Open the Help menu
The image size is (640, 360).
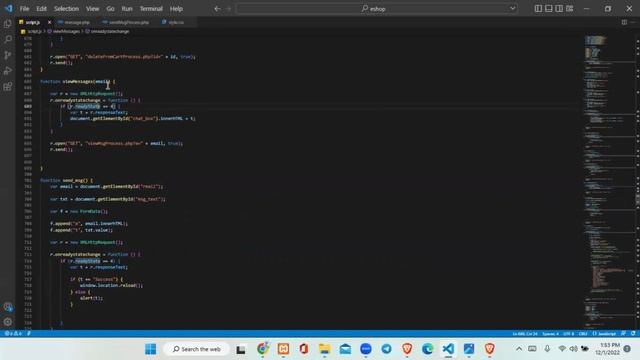[176, 9]
